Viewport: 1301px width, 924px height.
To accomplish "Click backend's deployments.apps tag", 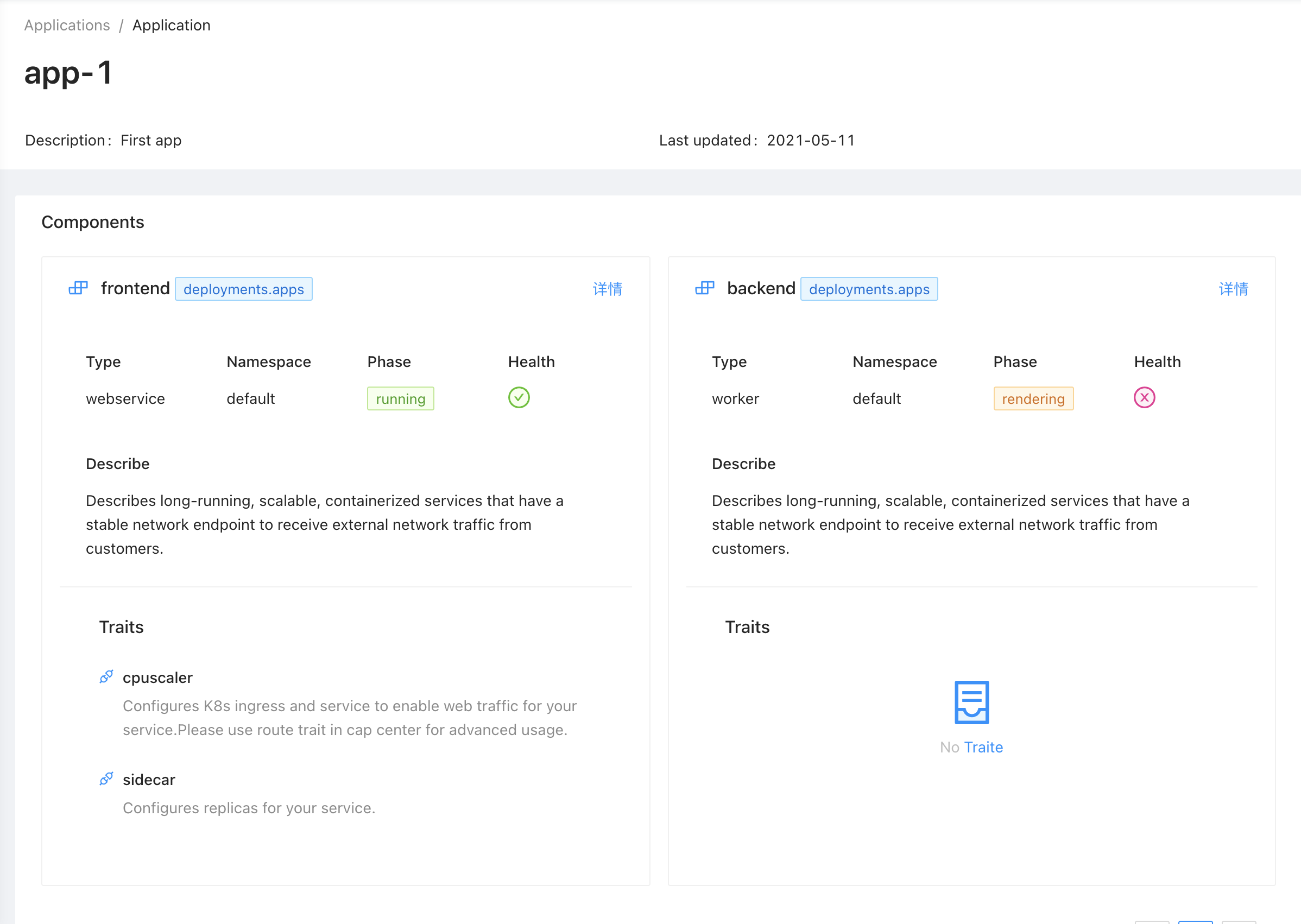I will coord(868,289).
